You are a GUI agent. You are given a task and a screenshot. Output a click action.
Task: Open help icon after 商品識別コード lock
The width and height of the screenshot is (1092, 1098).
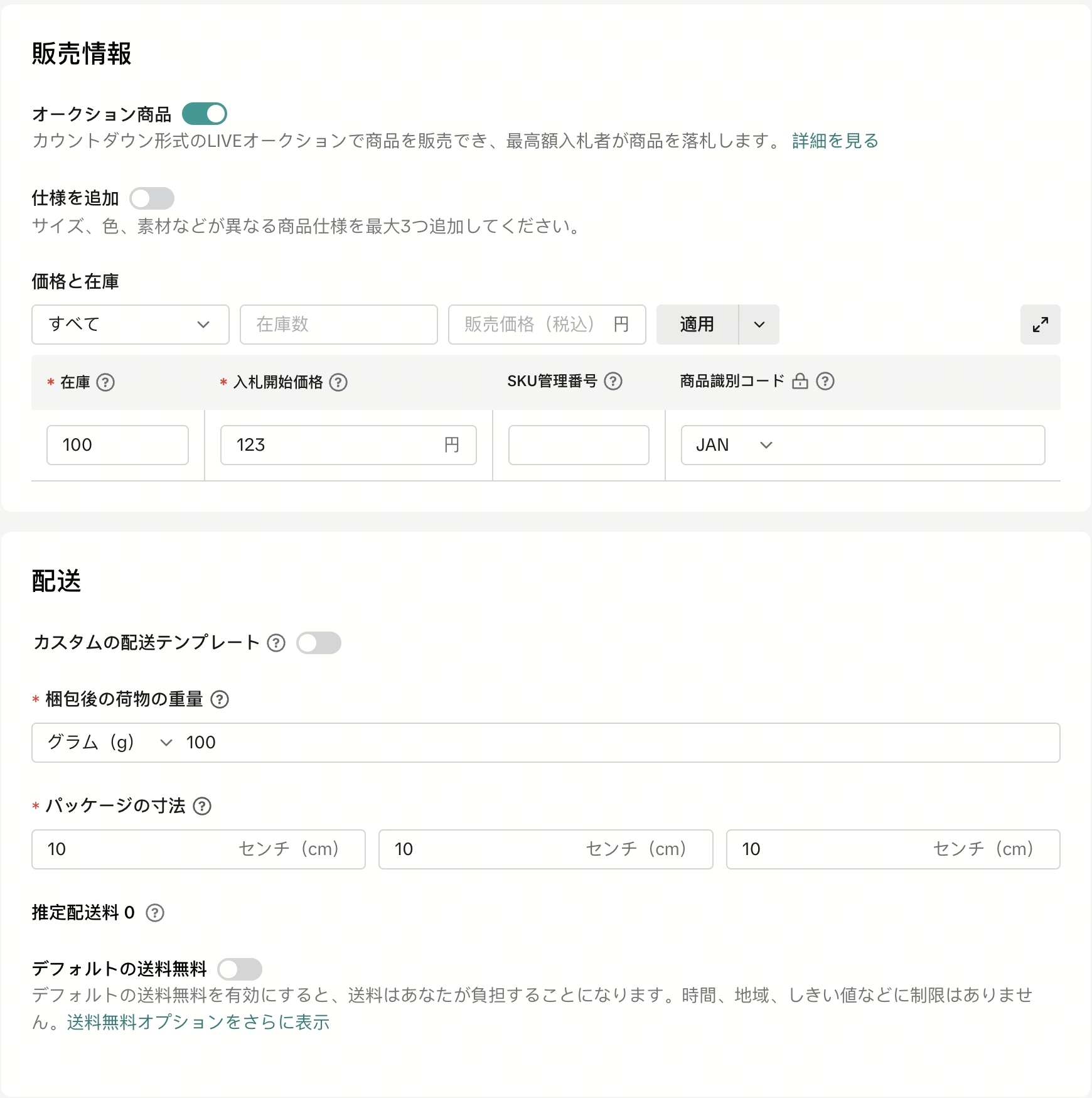pyautogui.click(x=825, y=380)
